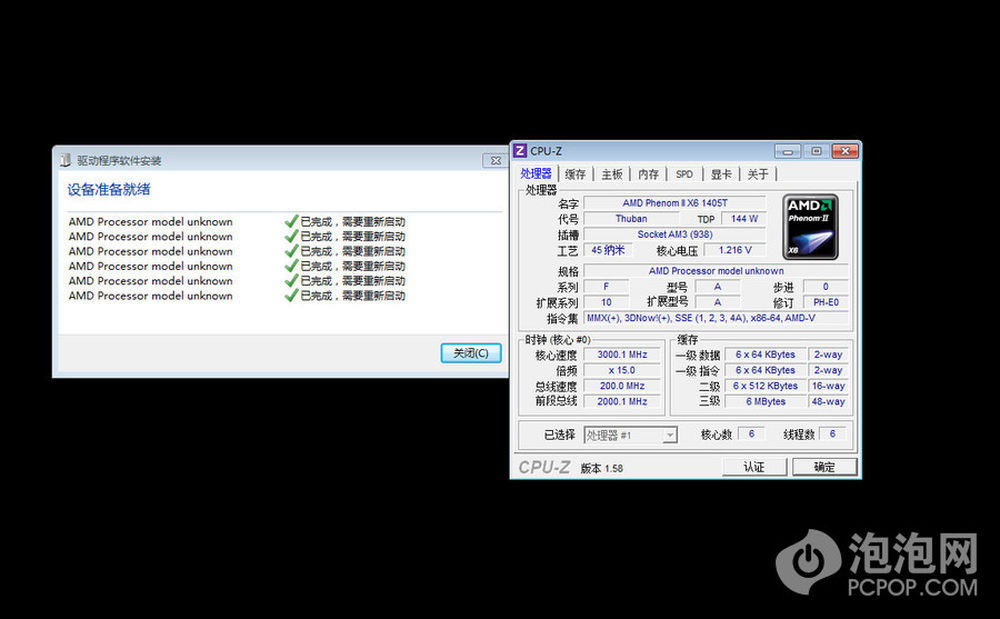Click the AMD Phenom II X6 logo image
This screenshot has width=1000, height=619.
click(x=810, y=227)
